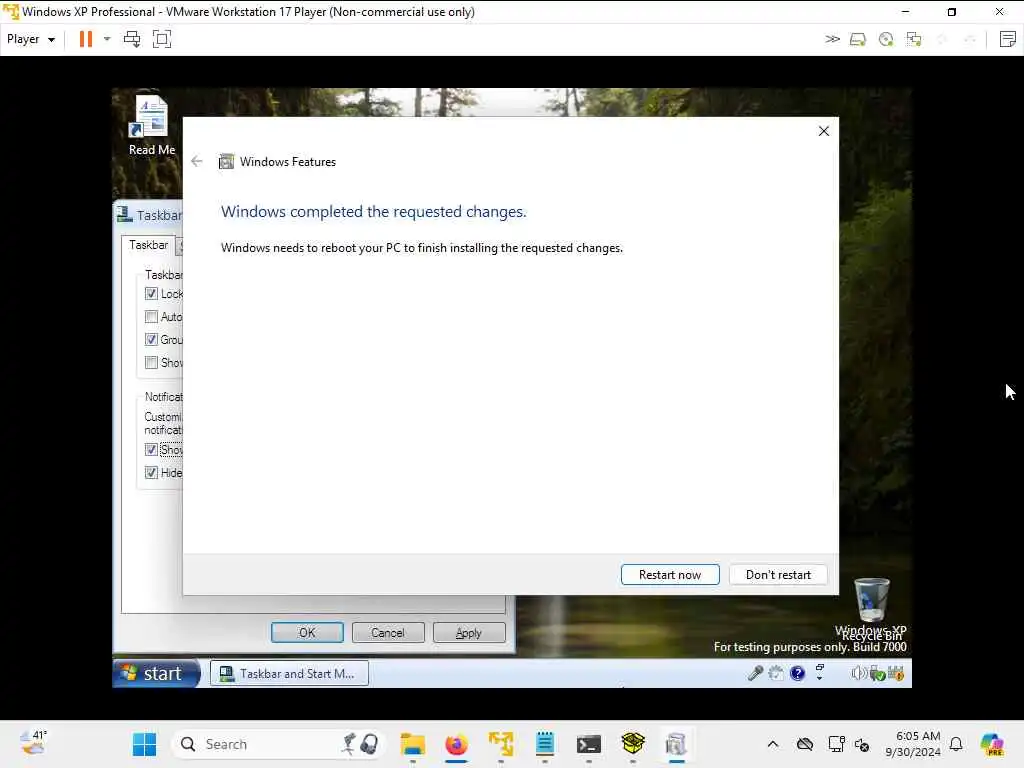The image size is (1024, 768).
Task: Choose Don't restart in Windows Features
Action: tap(778, 575)
